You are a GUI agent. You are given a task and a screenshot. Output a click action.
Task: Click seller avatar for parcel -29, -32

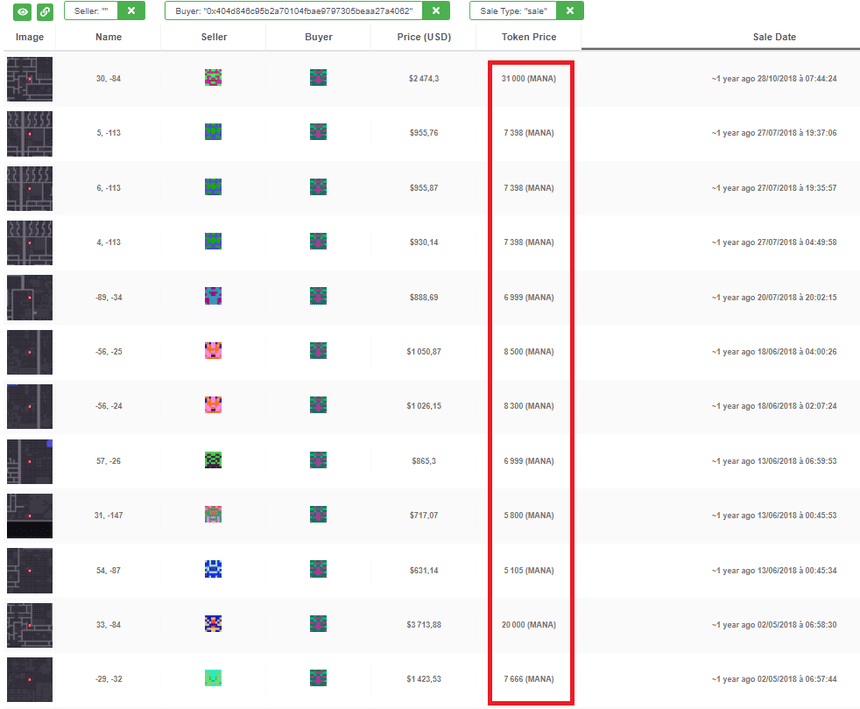213,678
